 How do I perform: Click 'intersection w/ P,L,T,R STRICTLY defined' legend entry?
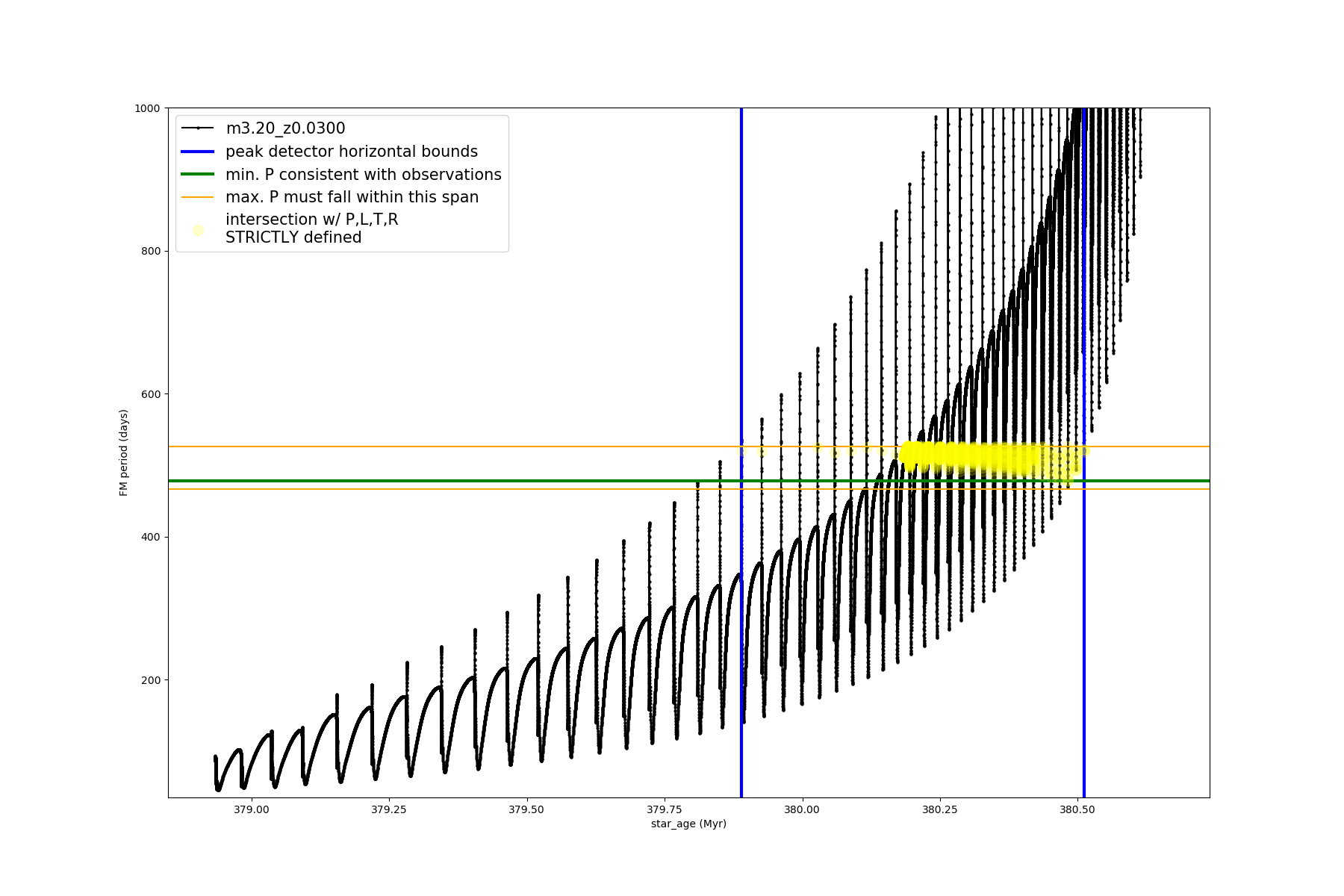coord(311,228)
